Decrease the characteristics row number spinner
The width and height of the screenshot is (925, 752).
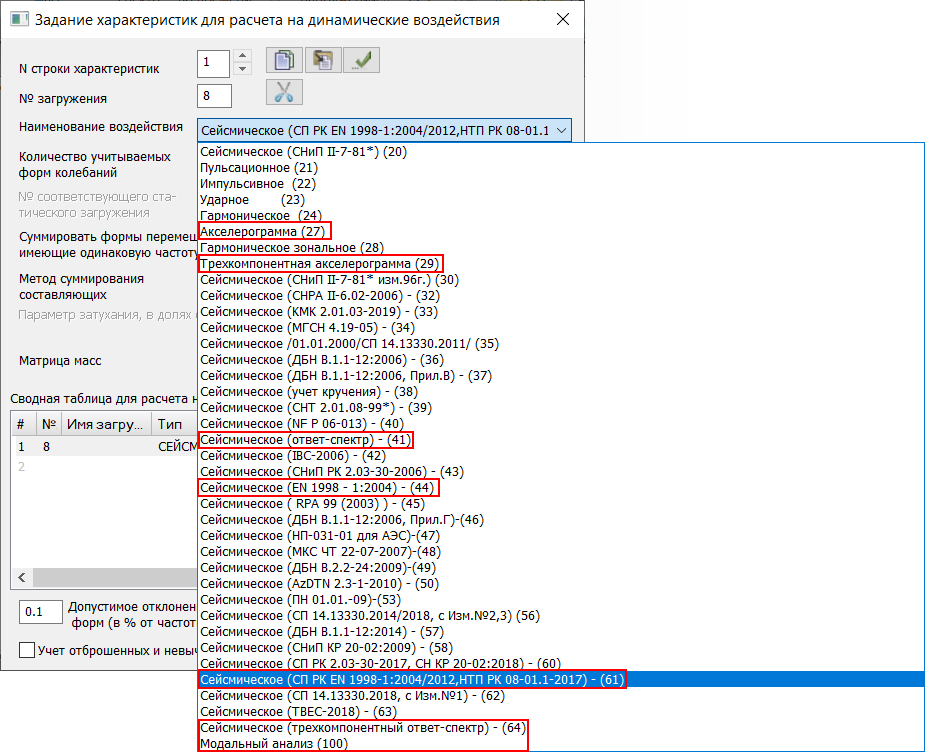(241, 70)
